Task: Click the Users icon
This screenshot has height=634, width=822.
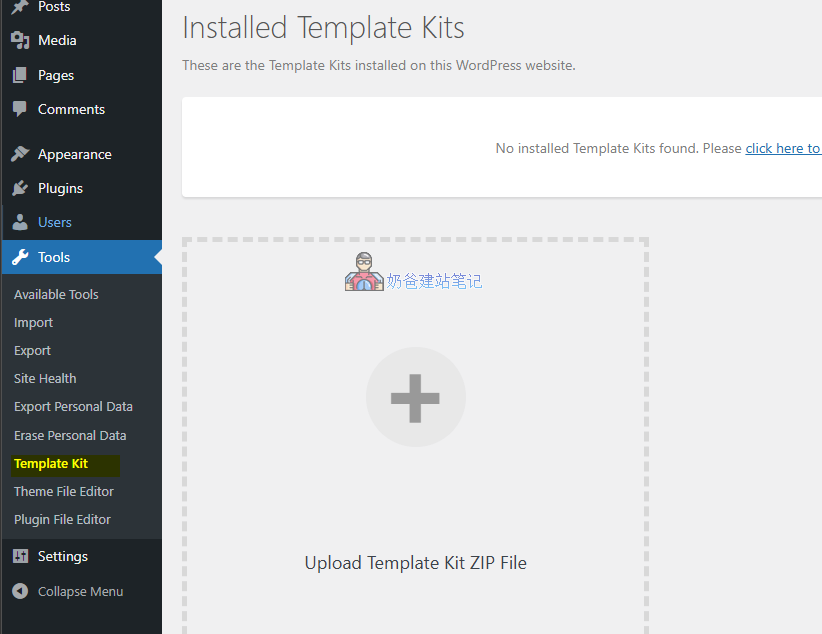Action: pyautogui.click(x=22, y=222)
